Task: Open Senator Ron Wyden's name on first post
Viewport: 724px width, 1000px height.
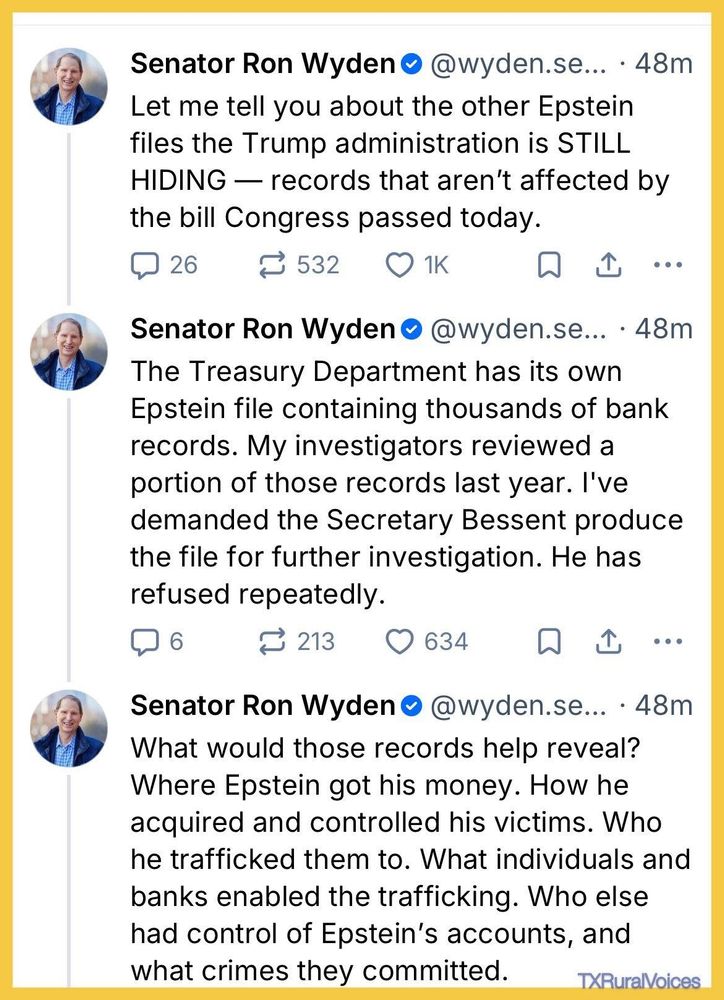Action: click(263, 64)
